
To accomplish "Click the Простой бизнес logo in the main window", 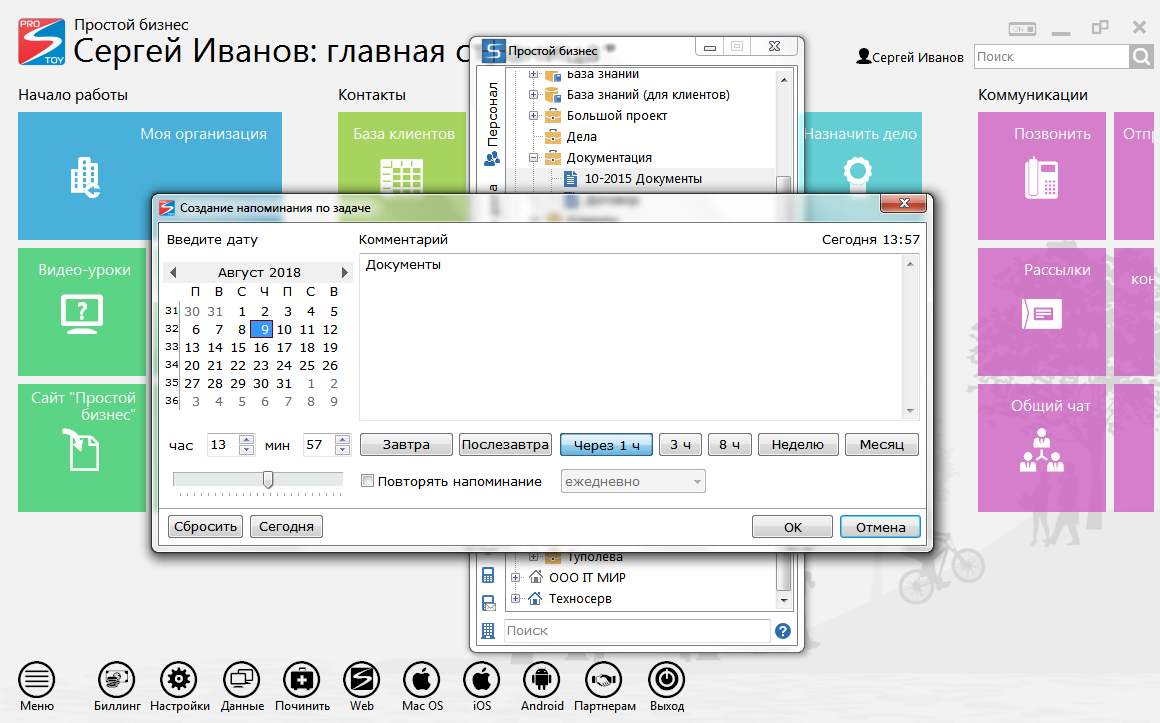I will click(41, 41).
